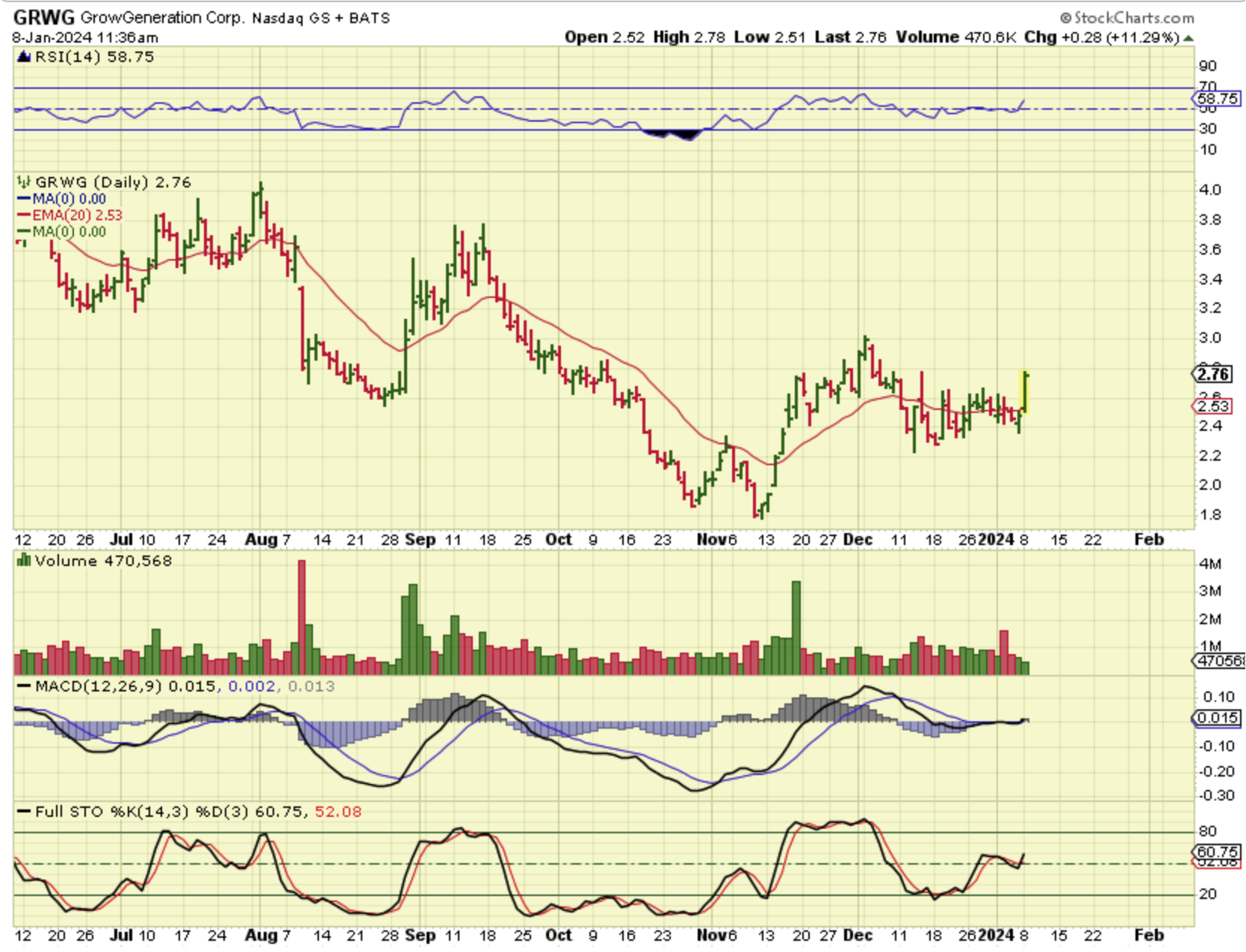
Task: Click the green up-arrow after the Chg percentage
Action: coord(1188,37)
